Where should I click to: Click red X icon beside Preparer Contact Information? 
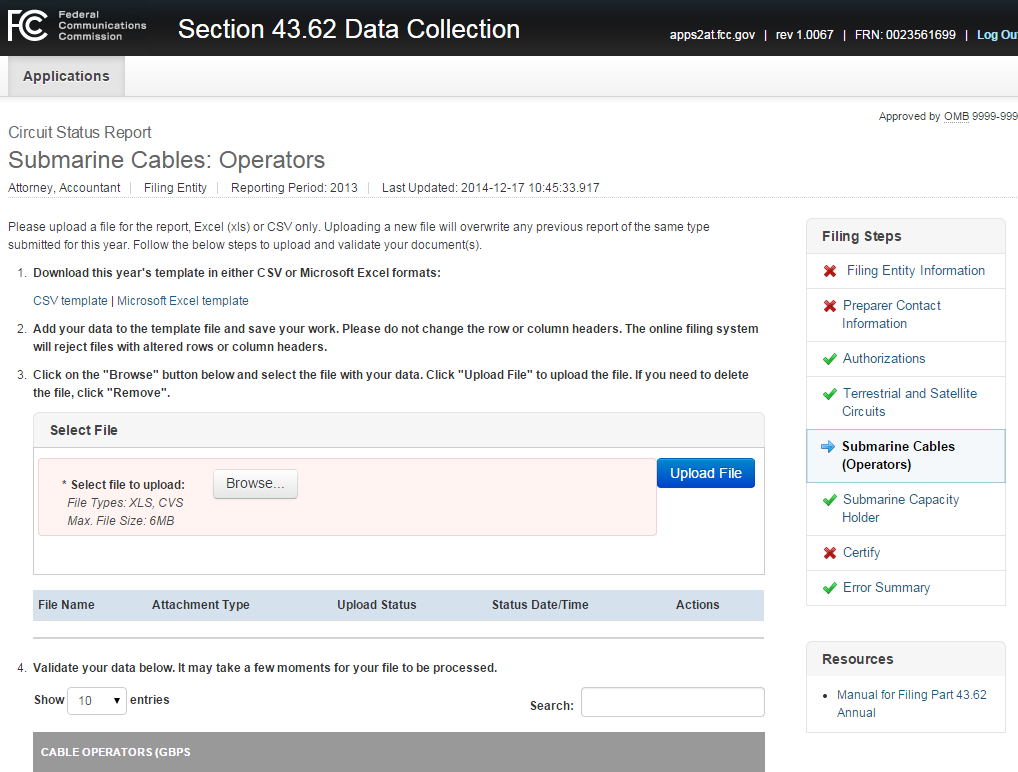coord(830,306)
